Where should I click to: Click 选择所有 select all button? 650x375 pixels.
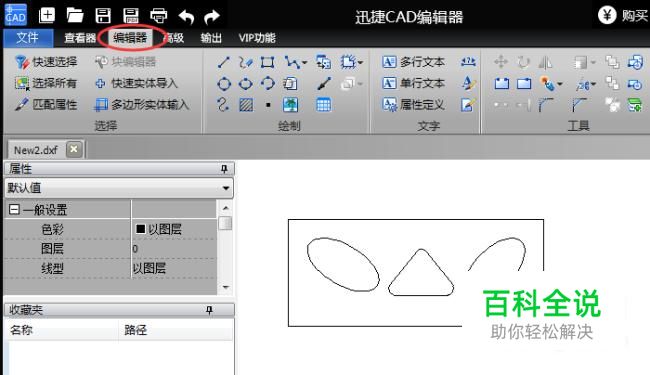(46, 83)
